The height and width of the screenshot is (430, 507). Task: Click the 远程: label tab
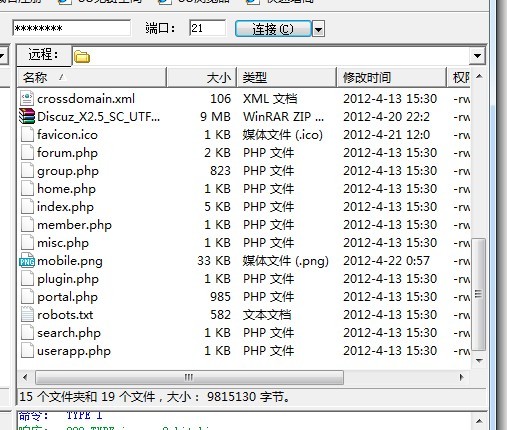(44, 55)
